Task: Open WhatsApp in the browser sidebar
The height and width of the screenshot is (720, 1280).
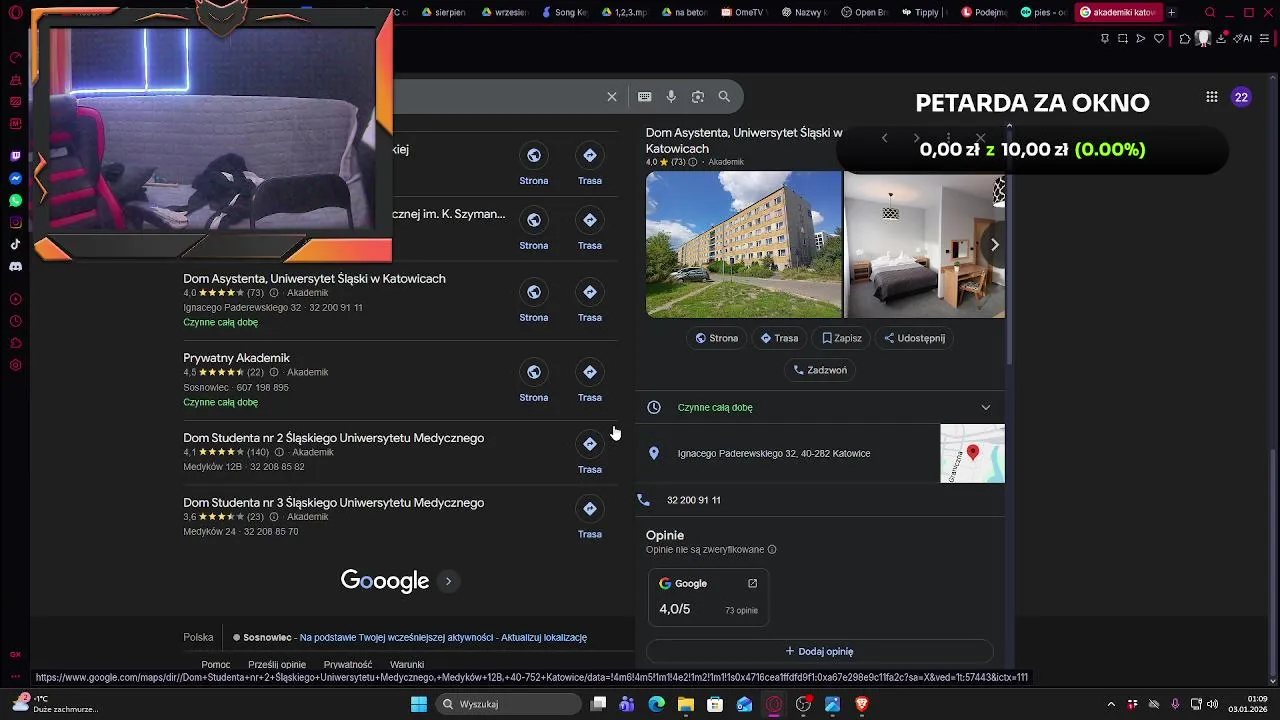Action: [15, 200]
